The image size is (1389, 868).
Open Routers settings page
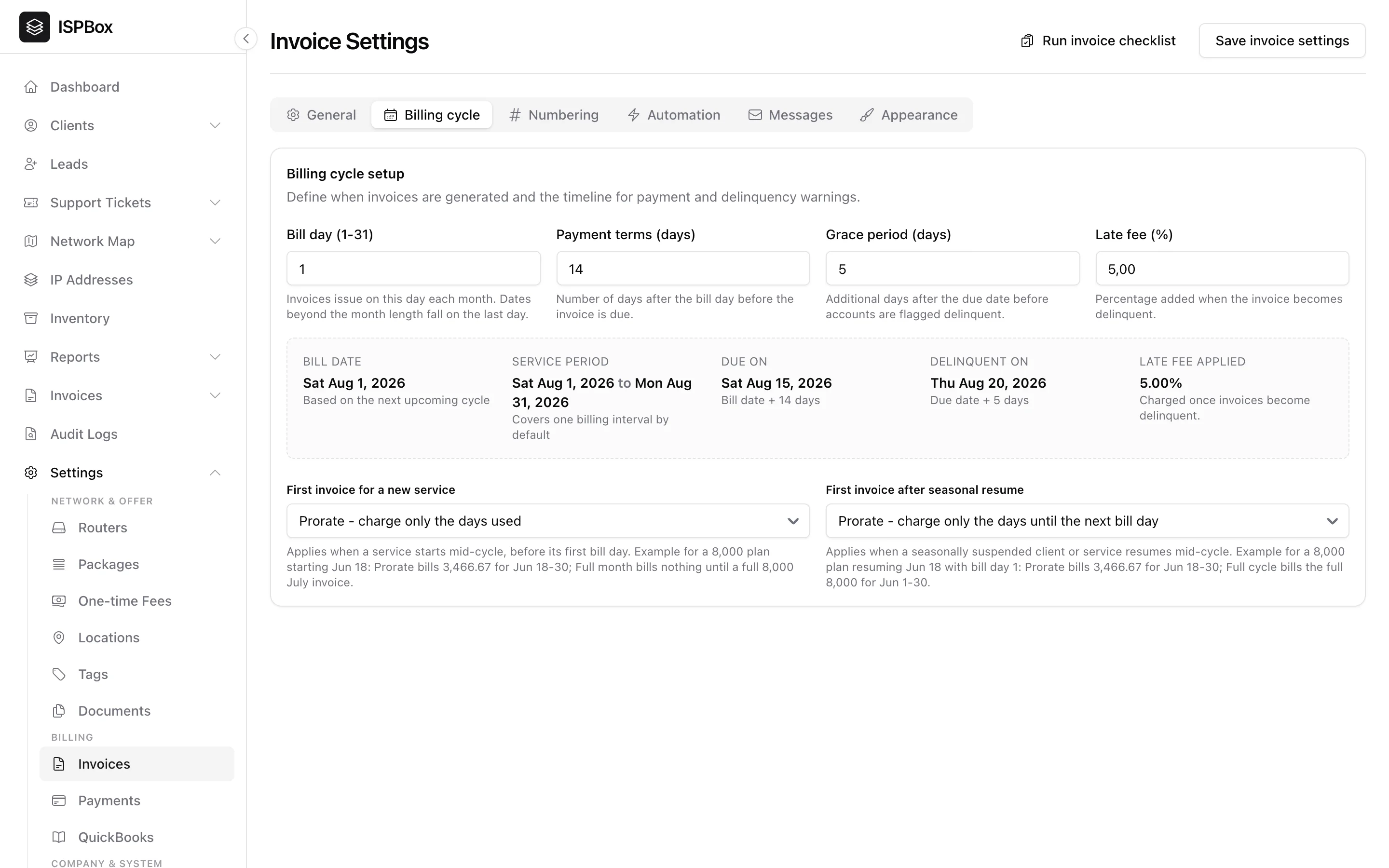click(136, 528)
